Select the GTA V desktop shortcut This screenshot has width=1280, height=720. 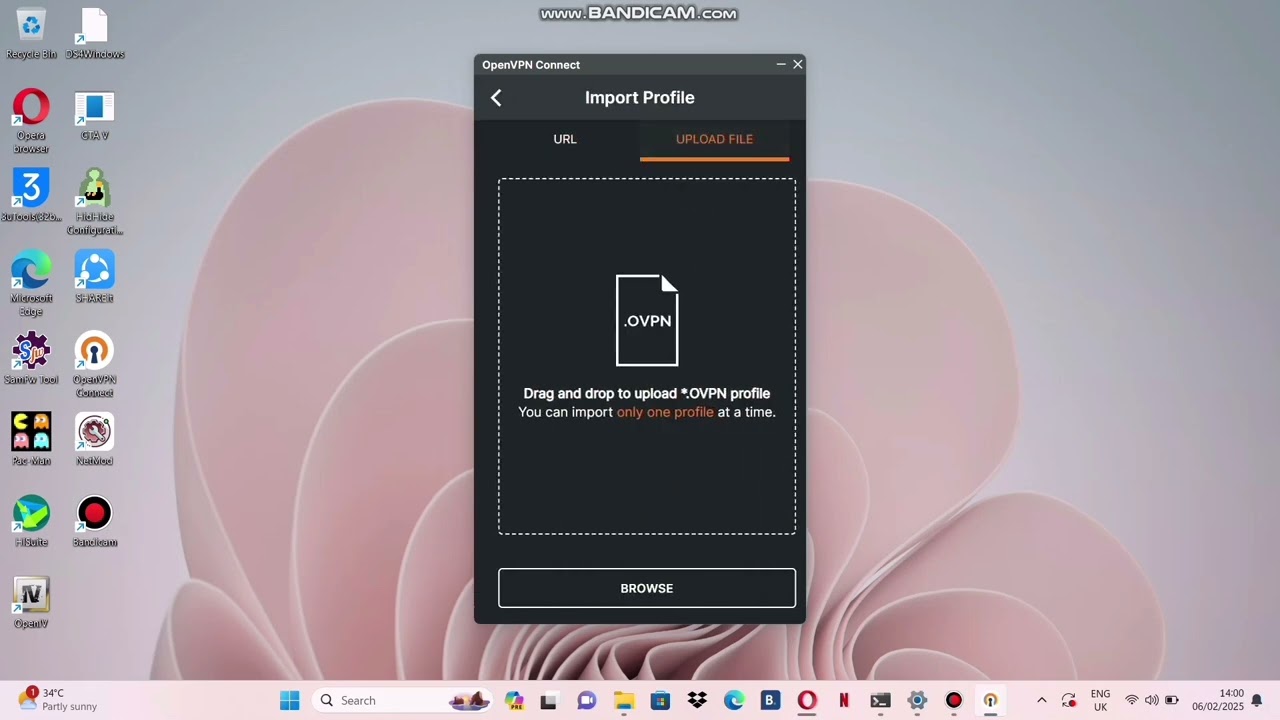94,115
